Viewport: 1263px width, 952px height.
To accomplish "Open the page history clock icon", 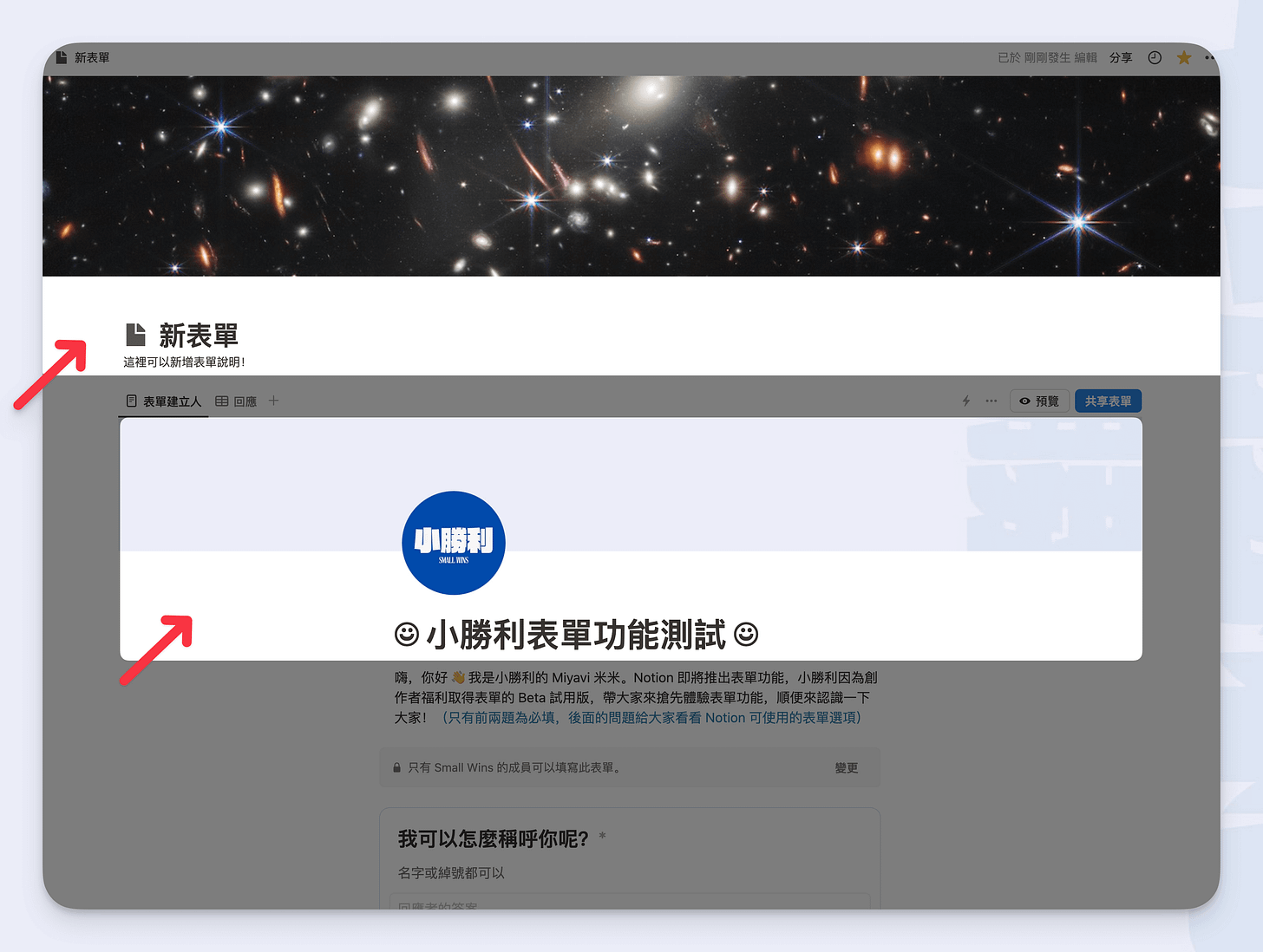I will click(x=1155, y=57).
